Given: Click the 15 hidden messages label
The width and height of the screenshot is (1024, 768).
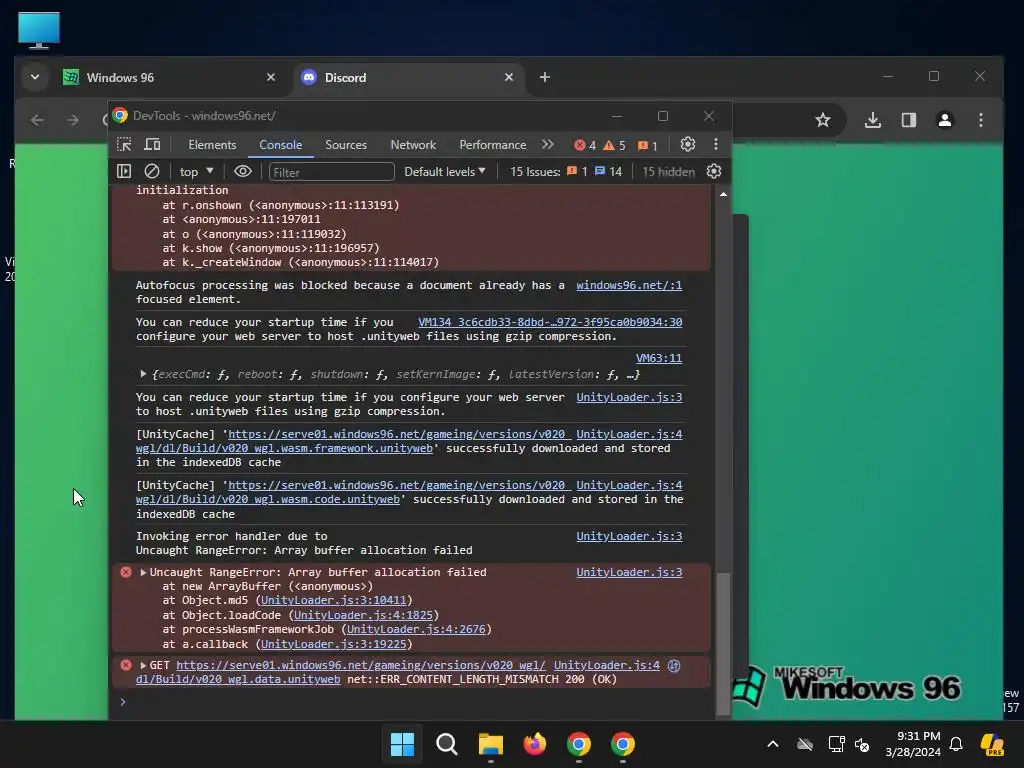Looking at the screenshot, I should 668,172.
